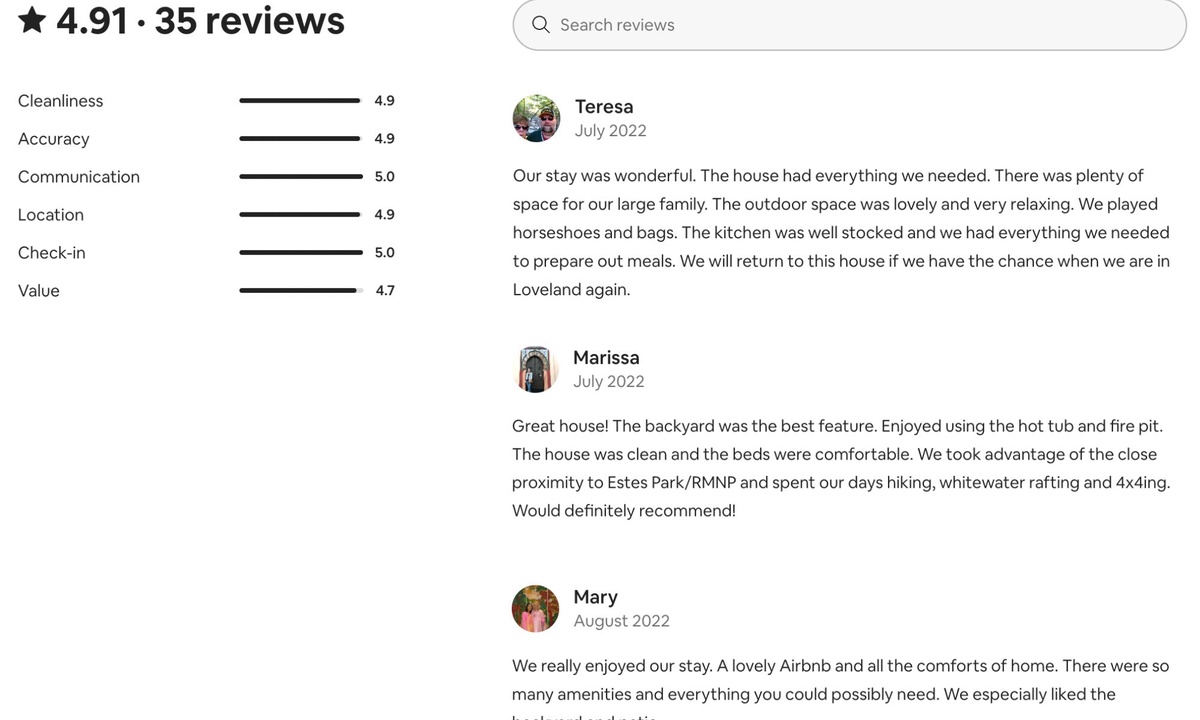Select reviewer name Teresa

(x=604, y=107)
